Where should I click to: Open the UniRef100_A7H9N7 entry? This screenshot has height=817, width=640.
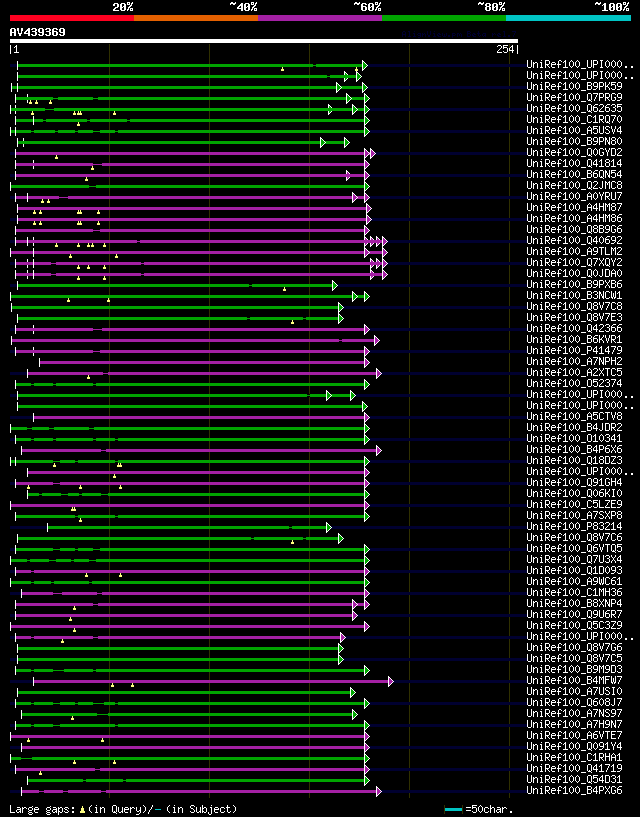pyautogui.click(x=574, y=724)
